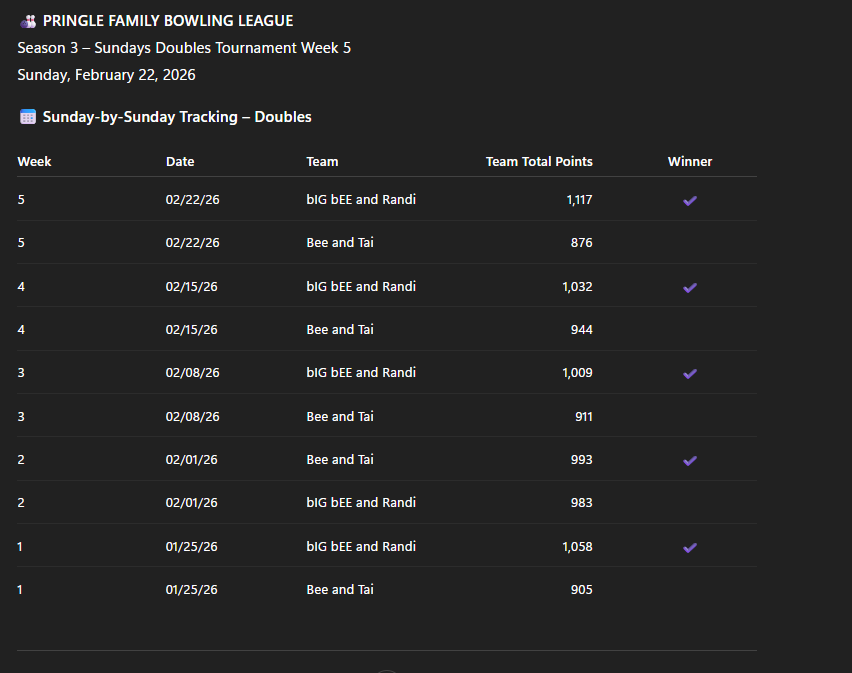Click the Week 5 winner checkmark

[x=690, y=200]
